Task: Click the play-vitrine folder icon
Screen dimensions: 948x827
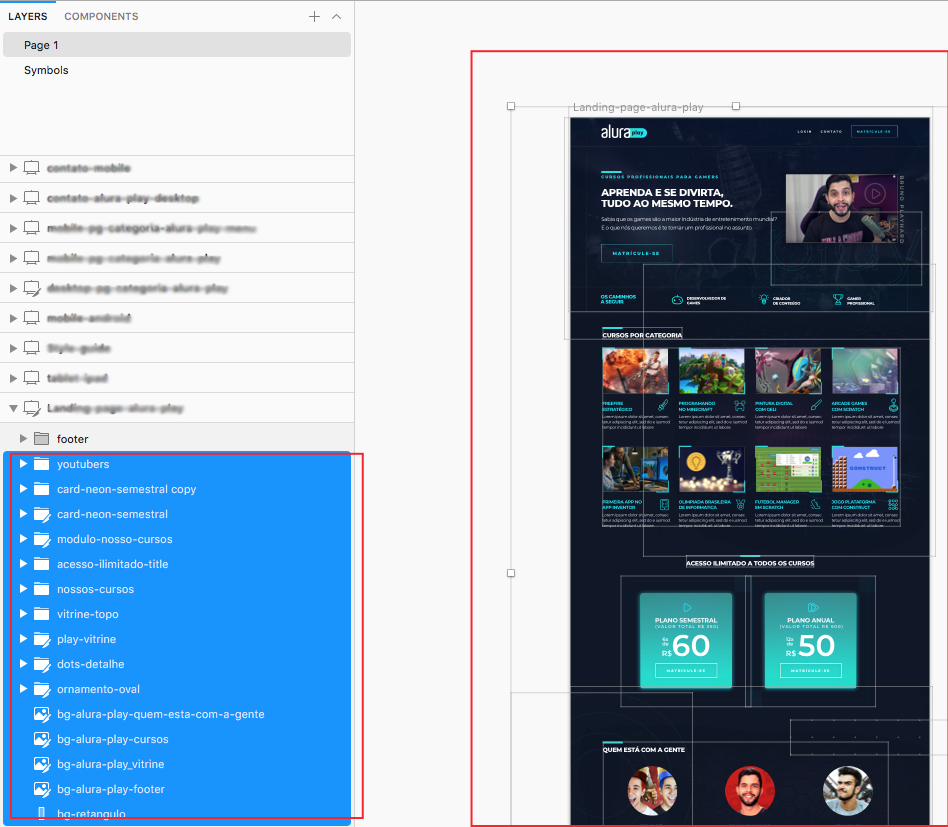Action: coord(42,639)
